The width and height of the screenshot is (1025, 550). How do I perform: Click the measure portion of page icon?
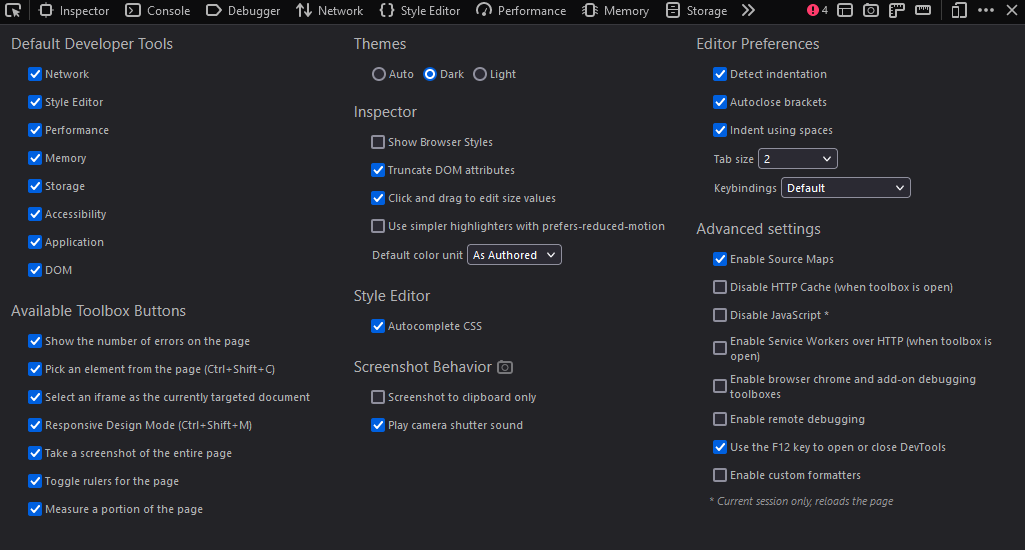click(x=923, y=11)
